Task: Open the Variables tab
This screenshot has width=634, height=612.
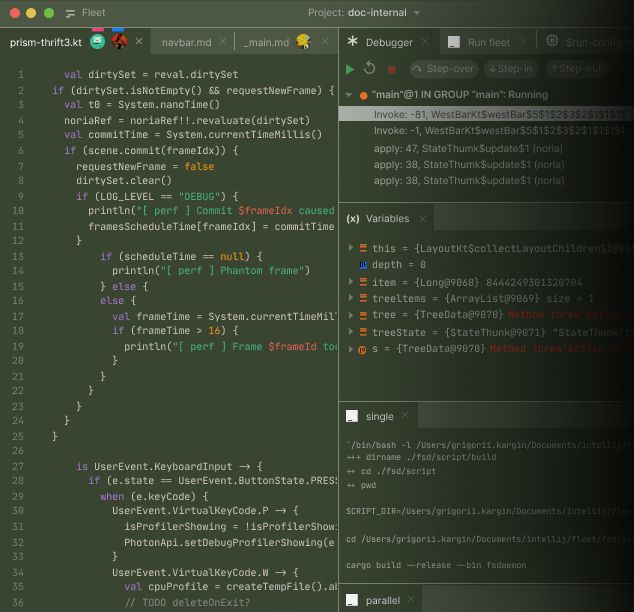Action: pos(387,219)
